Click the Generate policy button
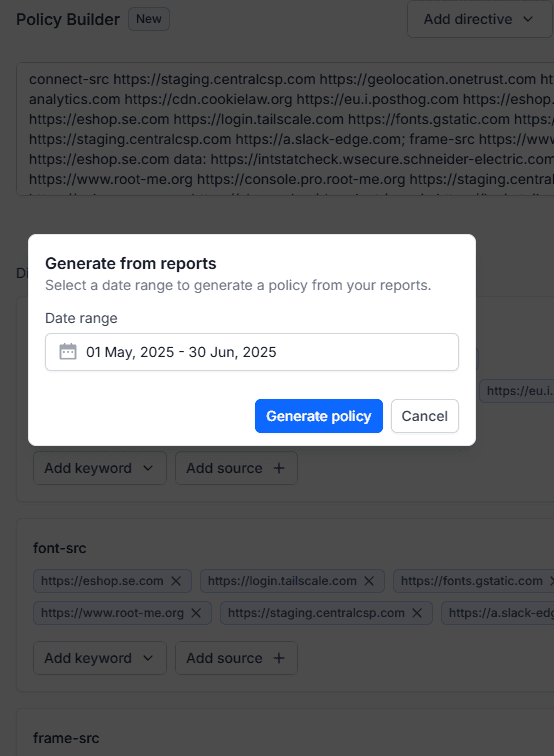Viewport: 554px width, 756px height. point(319,416)
